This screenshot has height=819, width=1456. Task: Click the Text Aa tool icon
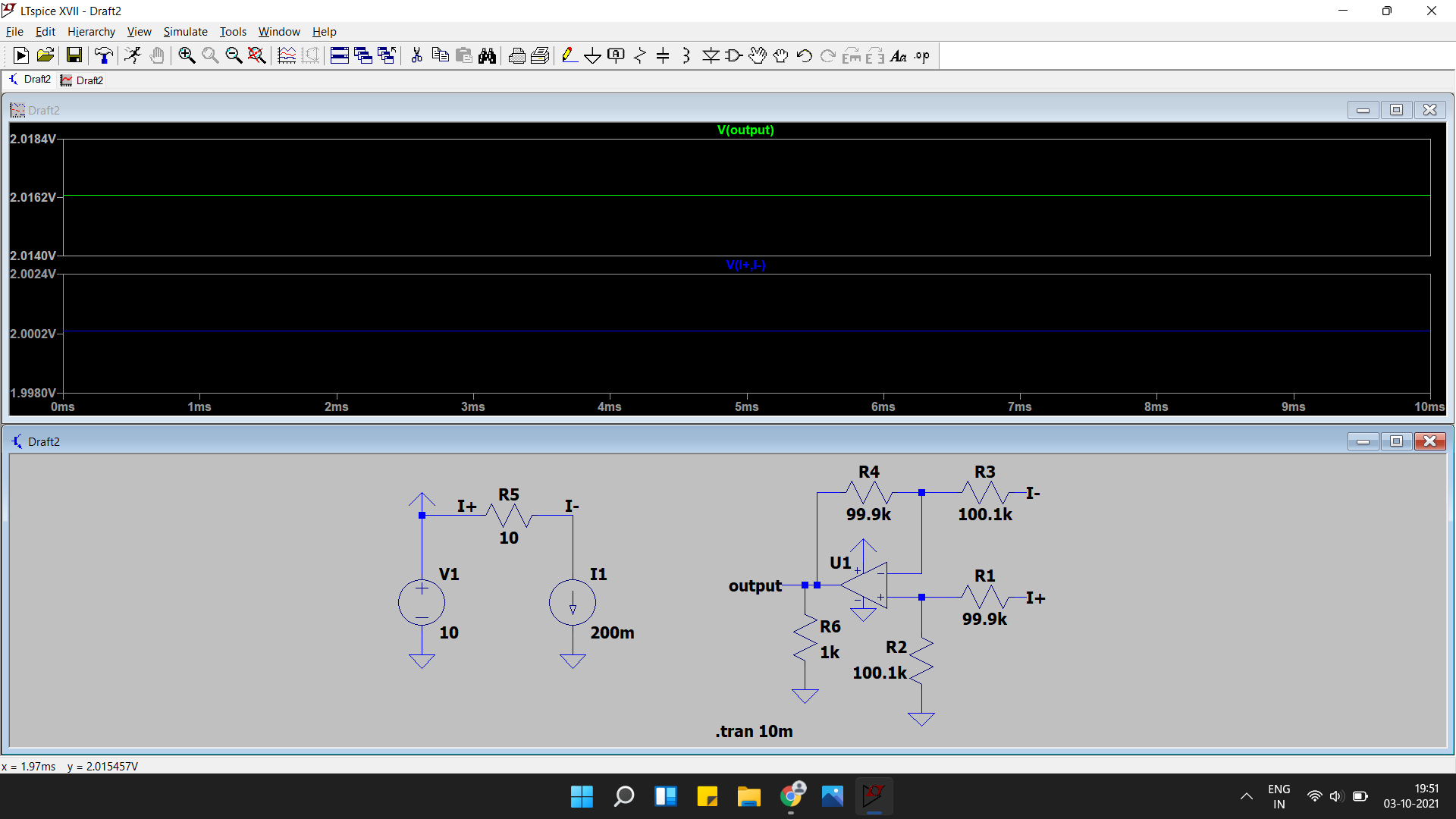coord(899,55)
